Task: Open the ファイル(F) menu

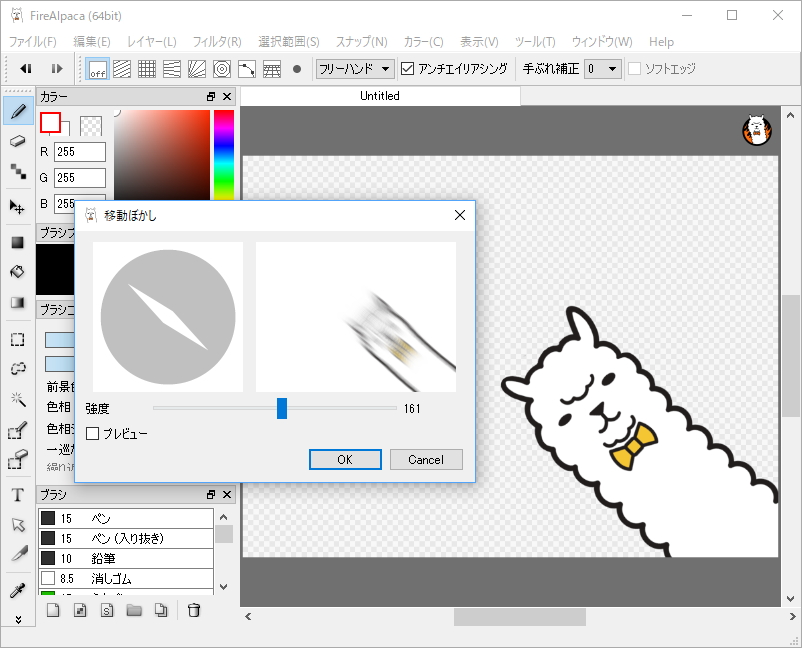Action: tap(32, 41)
